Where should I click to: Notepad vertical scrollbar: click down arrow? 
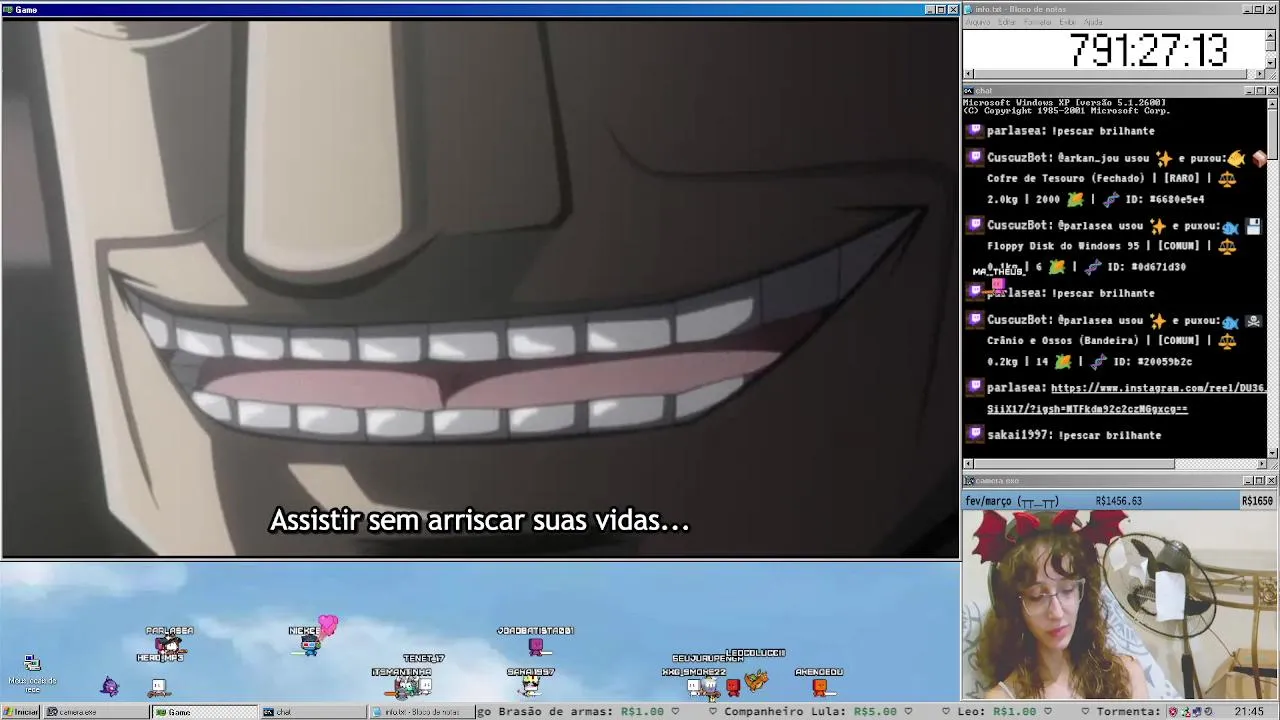(1271, 63)
